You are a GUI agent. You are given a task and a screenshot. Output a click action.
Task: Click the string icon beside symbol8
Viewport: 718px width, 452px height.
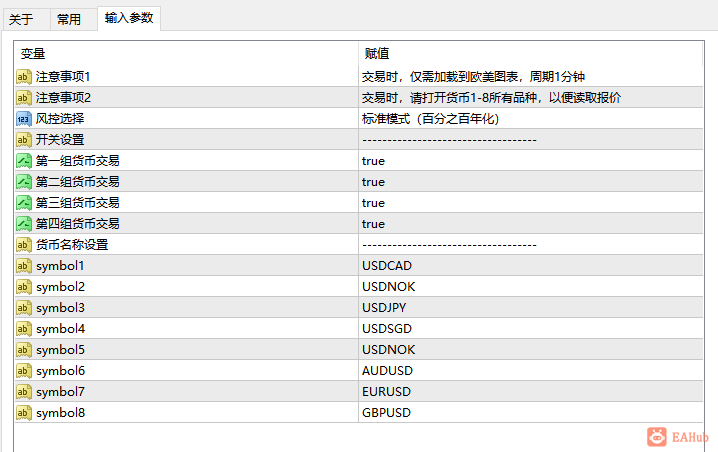[23, 413]
